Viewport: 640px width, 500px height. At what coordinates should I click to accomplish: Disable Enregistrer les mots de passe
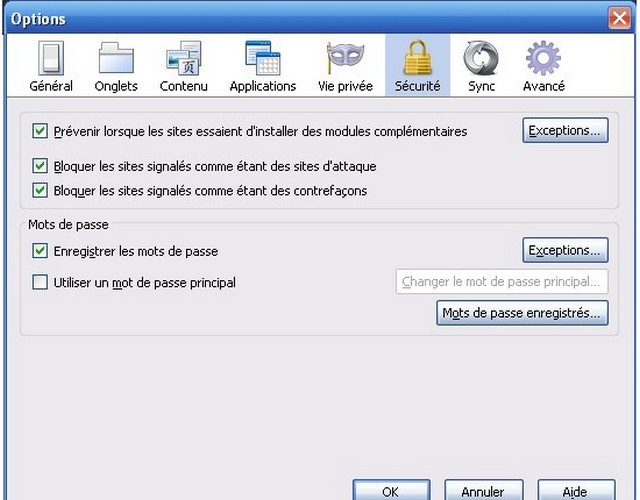click(40, 251)
